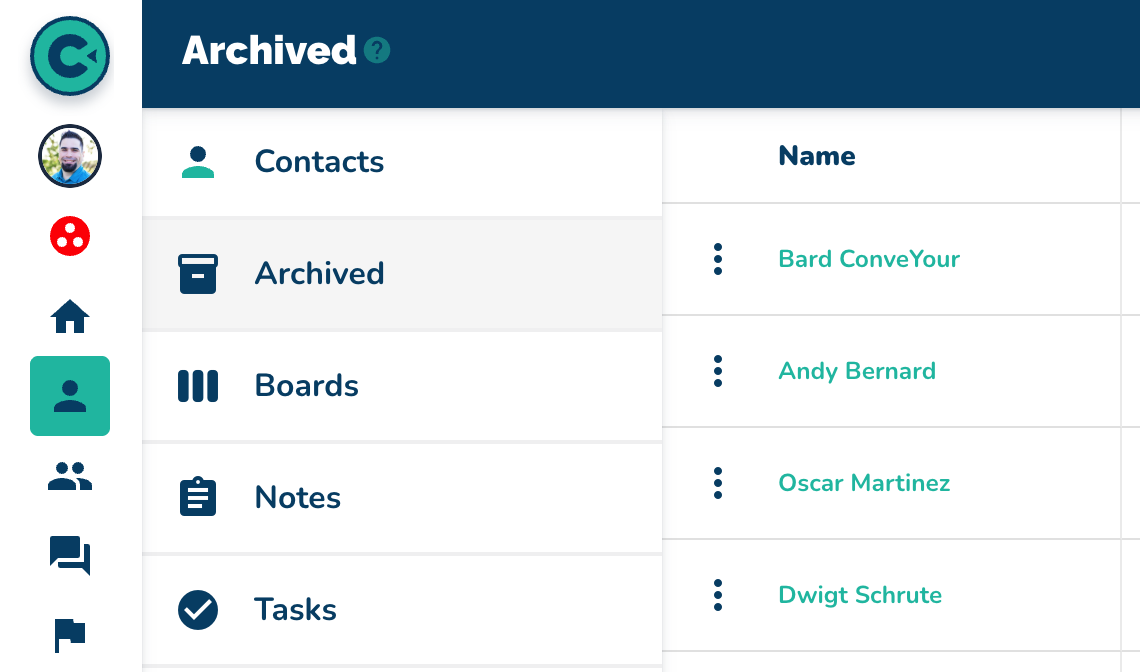
Task: Open the Bard ConveYour contact link
Action: 869,259
